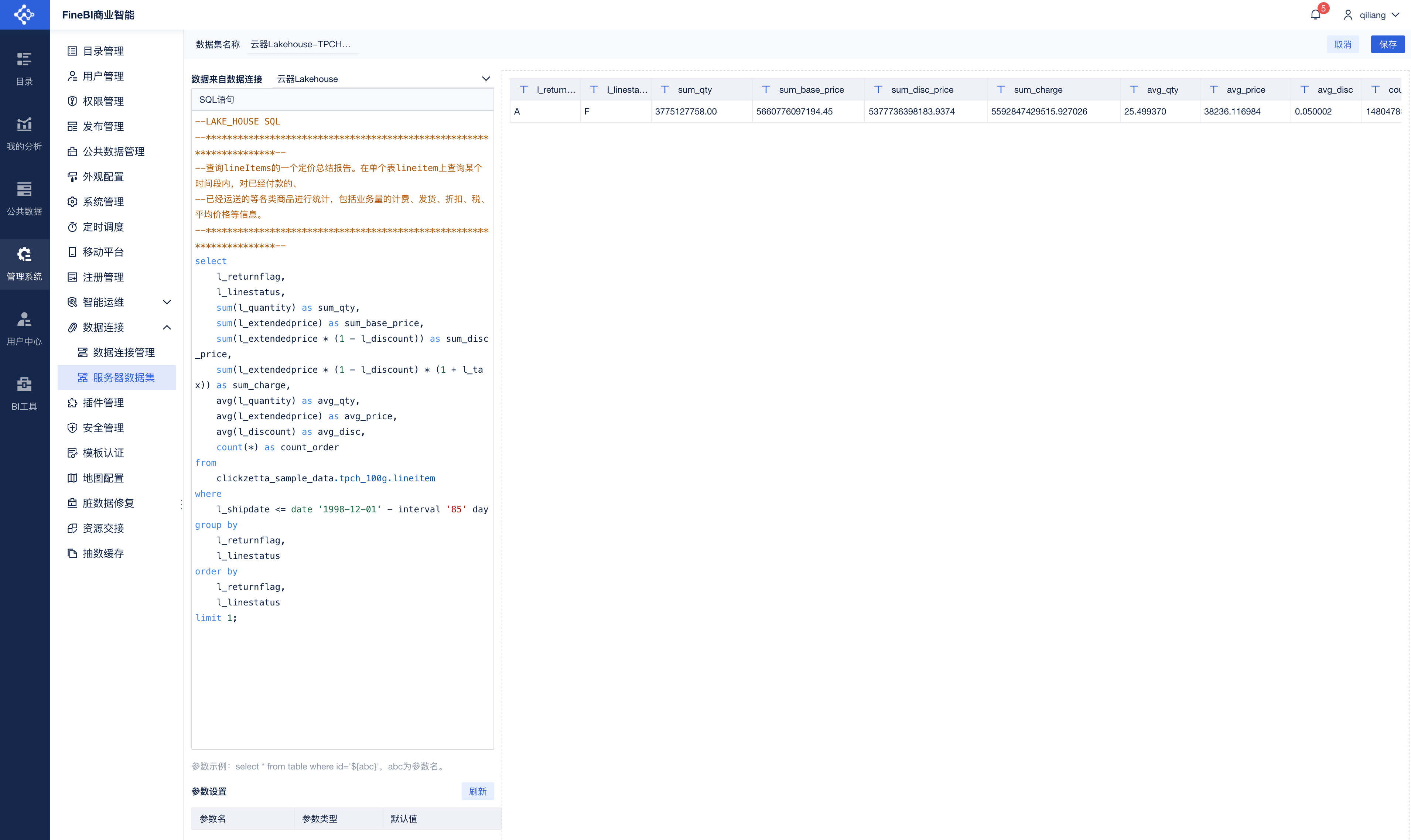The height and width of the screenshot is (840, 1411).
Task: Click the FineBI logo icon
Action: 24,15
